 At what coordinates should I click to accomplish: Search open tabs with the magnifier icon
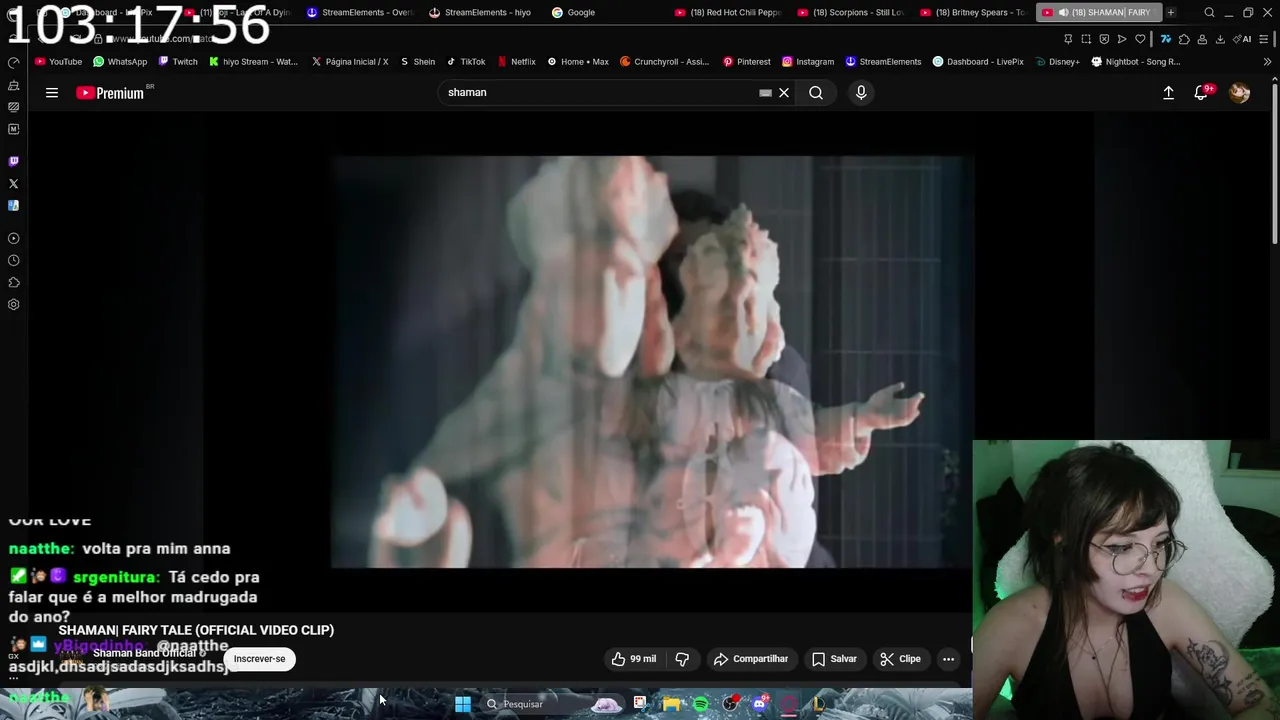1209,12
